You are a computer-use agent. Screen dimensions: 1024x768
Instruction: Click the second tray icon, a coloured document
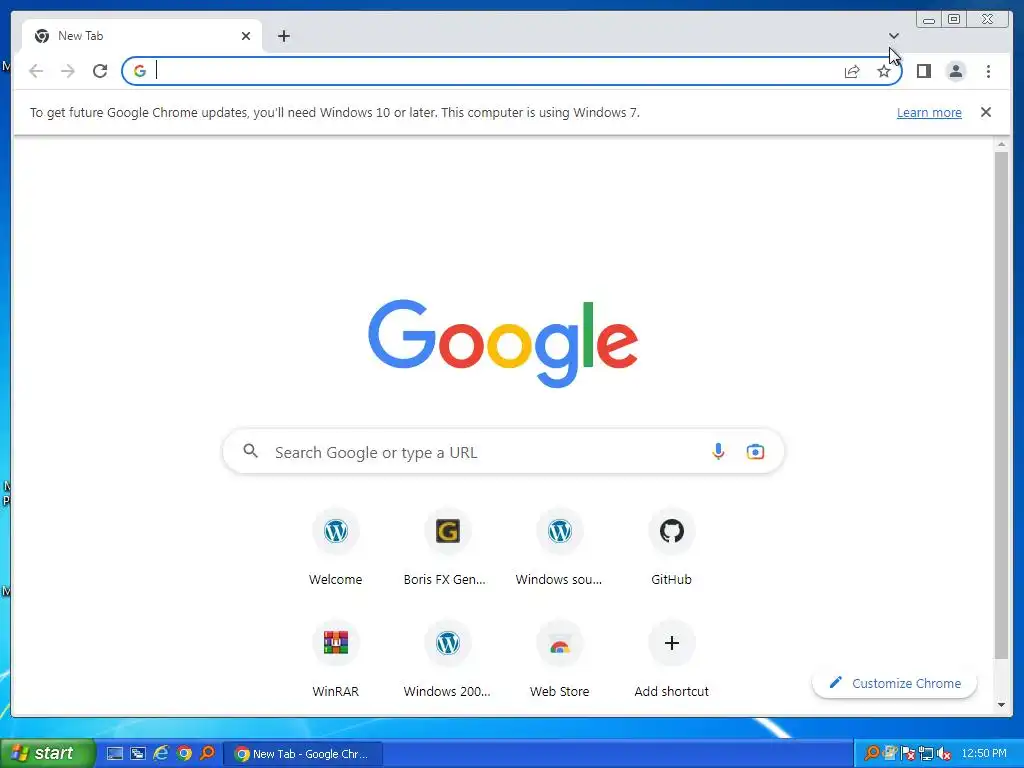coord(891,753)
